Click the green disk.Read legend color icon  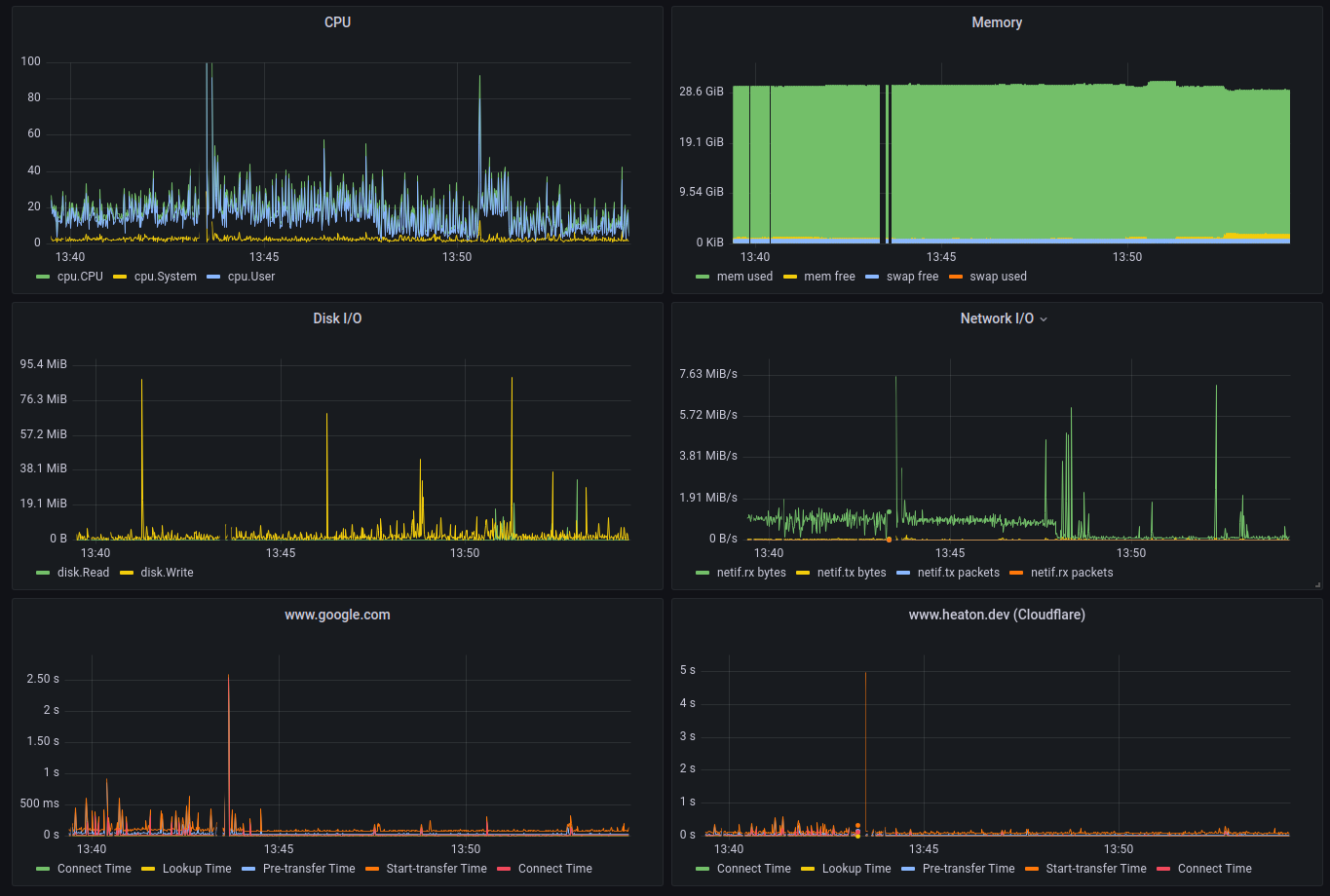tap(43, 574)
